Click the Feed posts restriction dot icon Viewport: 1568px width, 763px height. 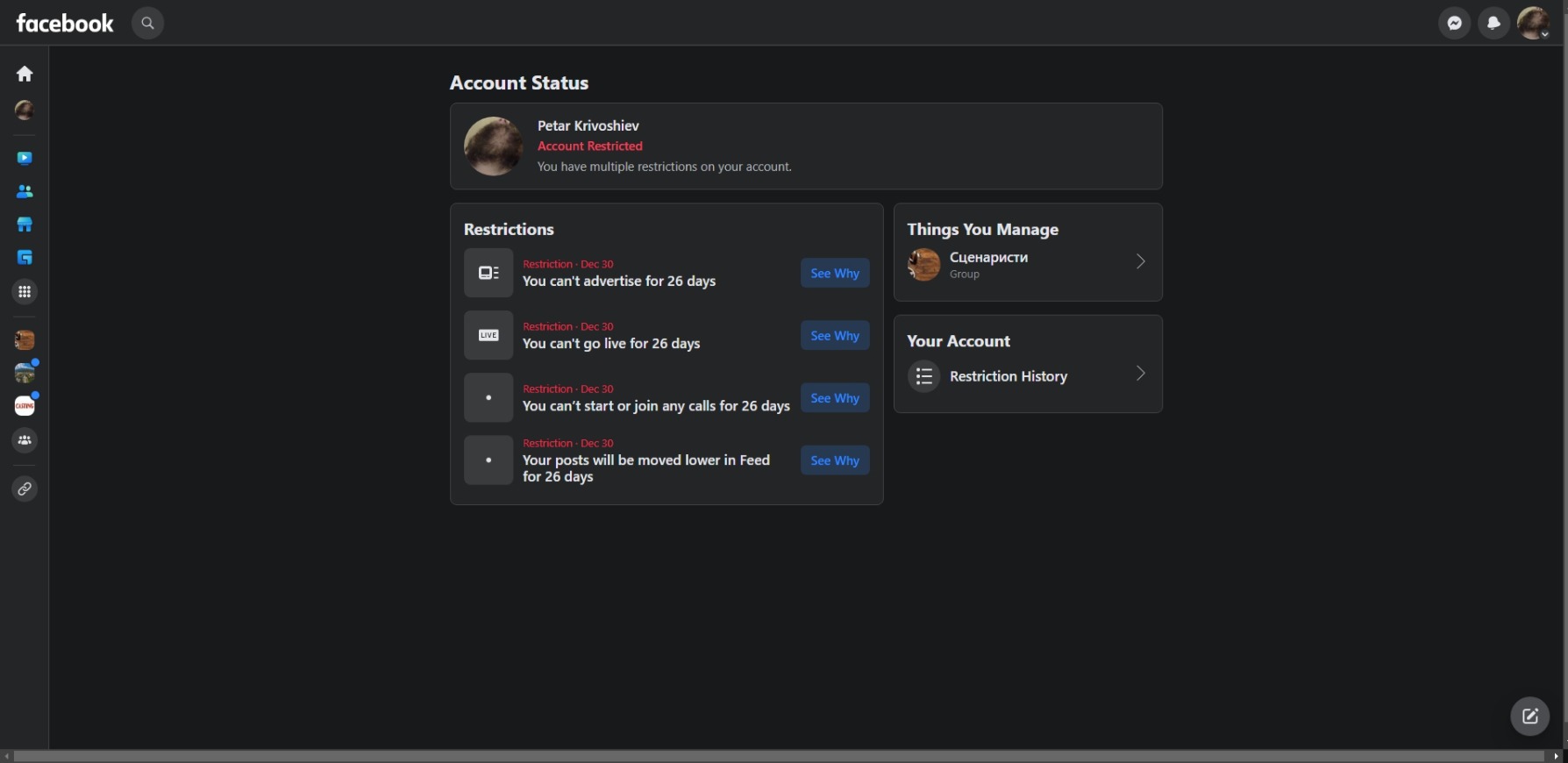tap(488, 460)
